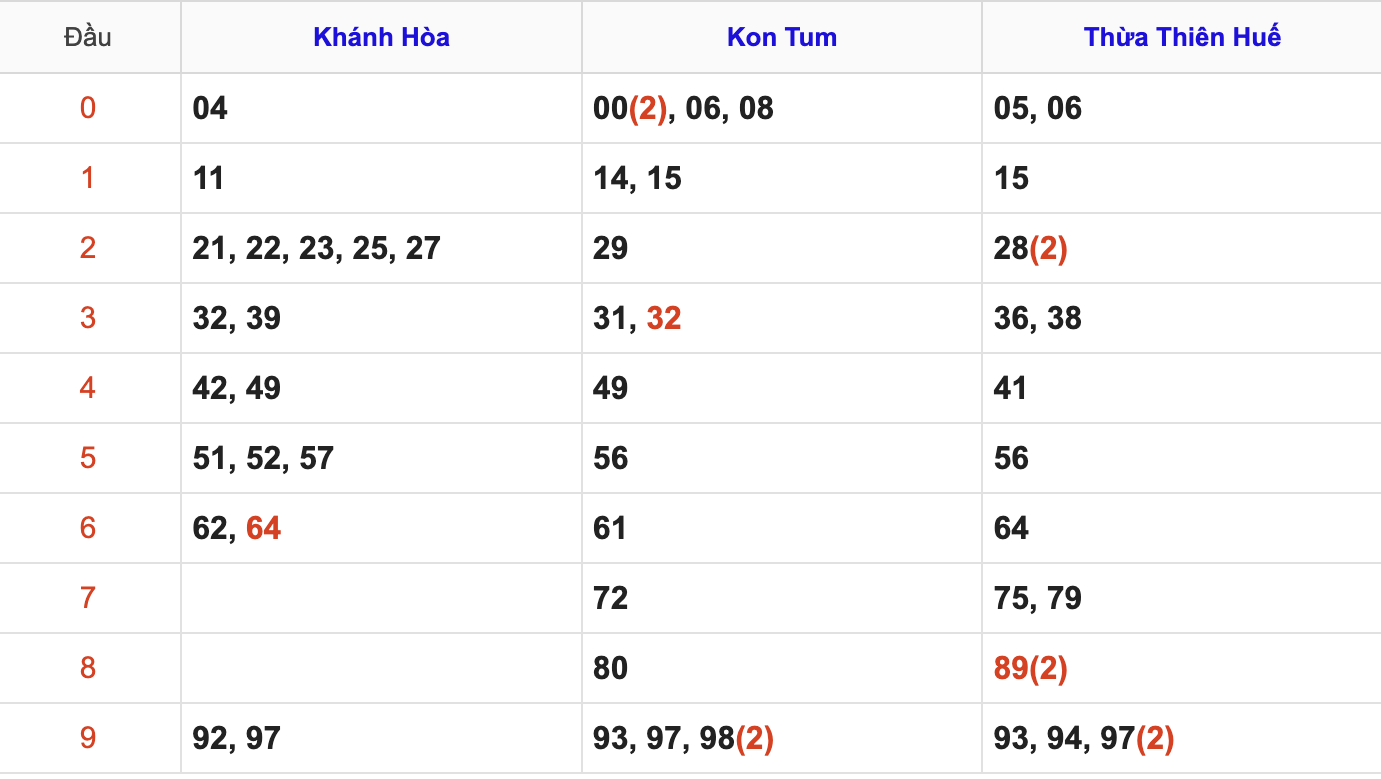This screenshot has width=1381, height=779.
Task: Click the 93, 97, 98(2) cell
Action: click(x=782, y=738)
